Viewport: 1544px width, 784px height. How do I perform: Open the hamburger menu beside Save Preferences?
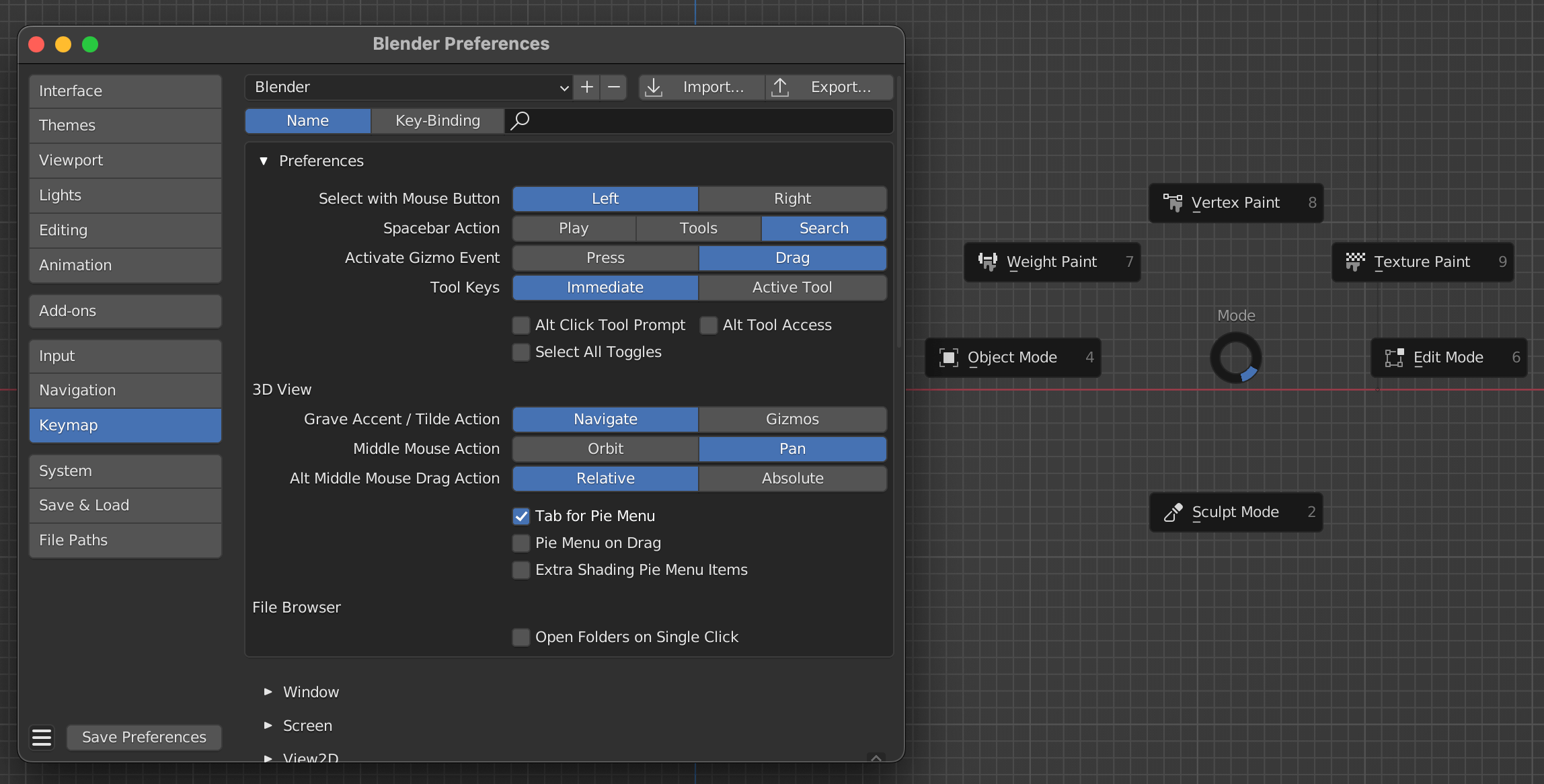coord(42,737)
